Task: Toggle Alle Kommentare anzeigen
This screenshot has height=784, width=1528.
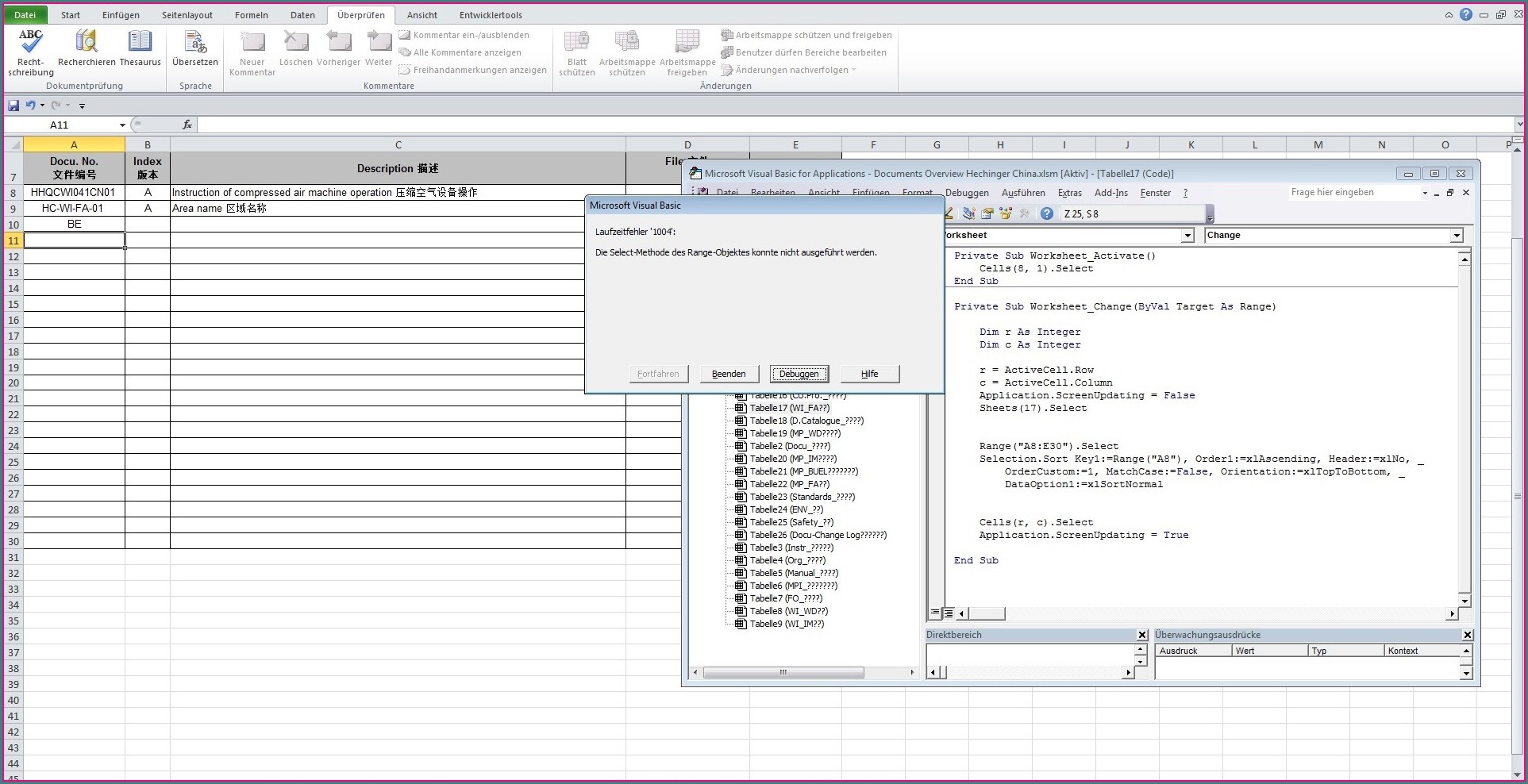Action: (460, 52)
